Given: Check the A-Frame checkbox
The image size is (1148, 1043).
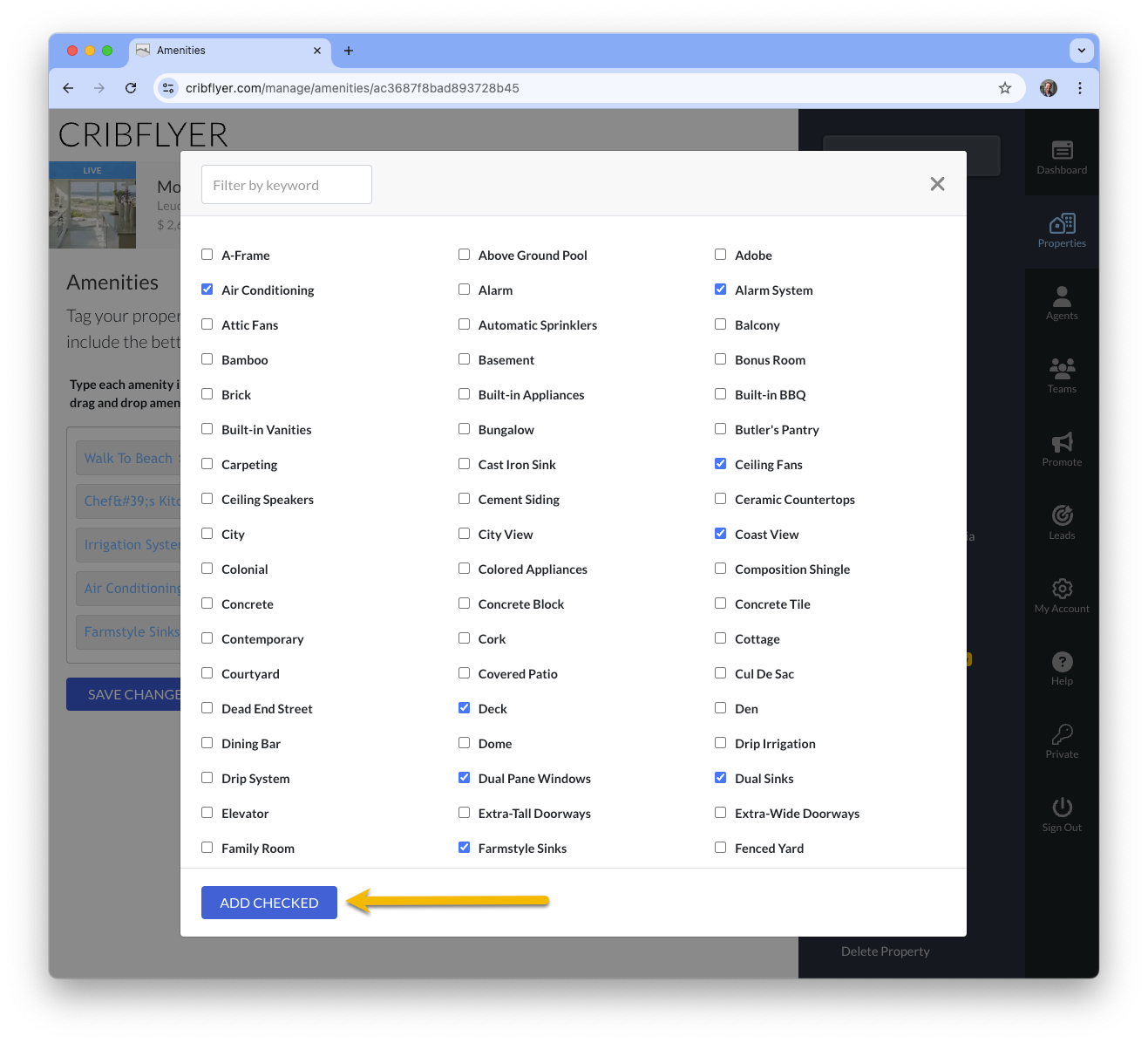Looking at the screenshot, I should (x=207, y=255).
